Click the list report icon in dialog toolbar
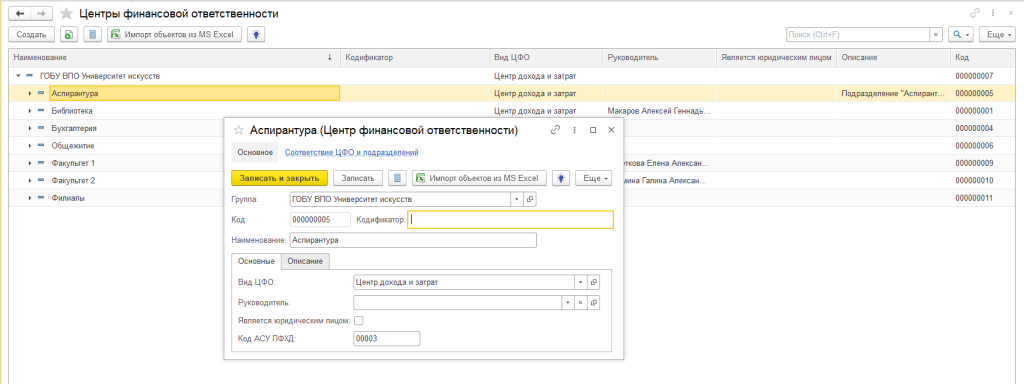Screen dimensions: 1024x384 (x=398, y=178)
